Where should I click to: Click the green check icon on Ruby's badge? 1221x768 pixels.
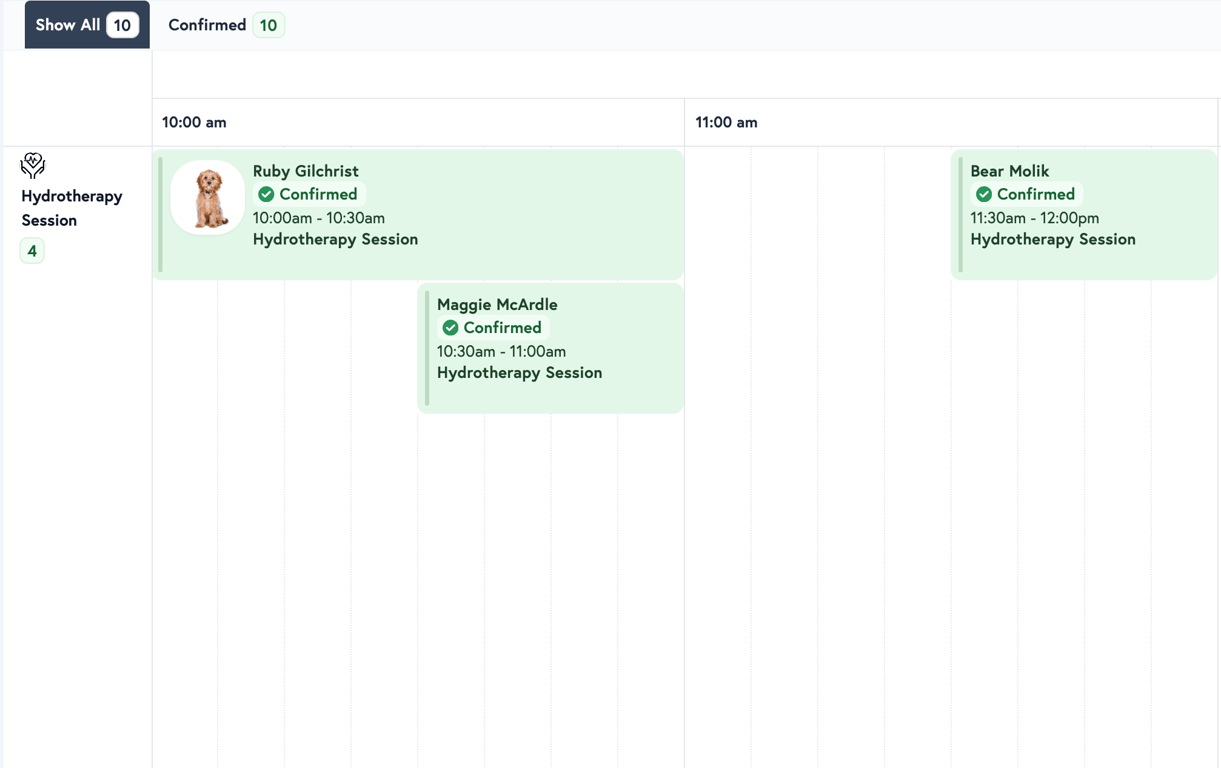(x=266, y=194)
